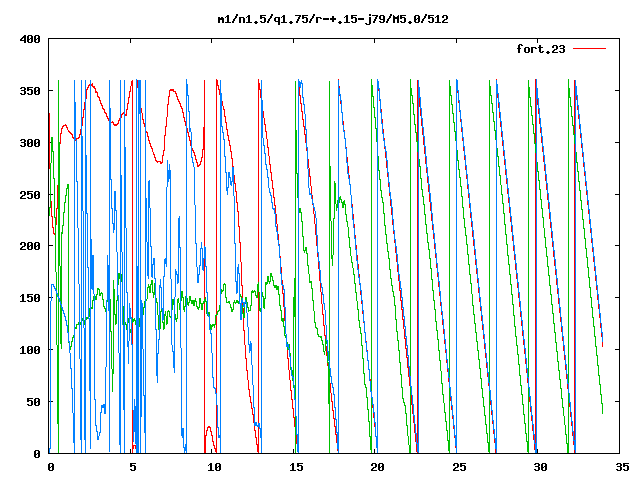Click the red legend line sample
640x480 pixels.
pyautogui.click(x=589, y=49)
